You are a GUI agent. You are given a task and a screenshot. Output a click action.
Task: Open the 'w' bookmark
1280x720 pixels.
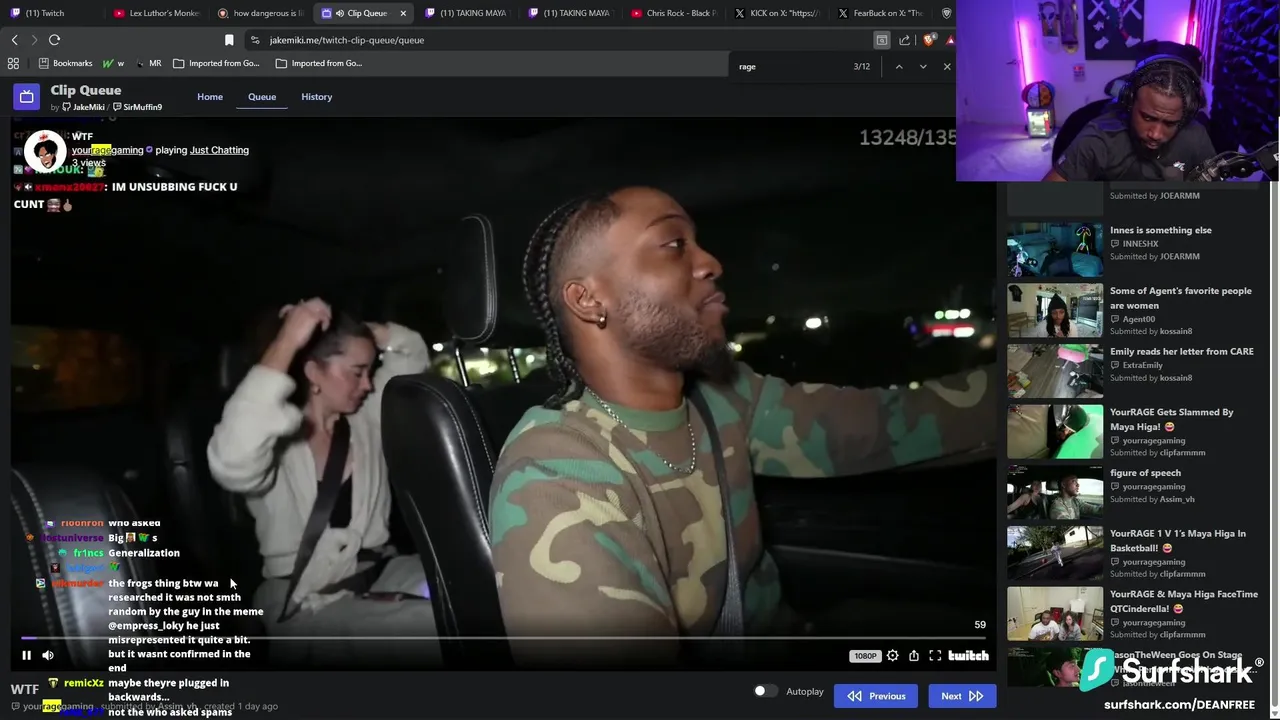click(113, 63)
